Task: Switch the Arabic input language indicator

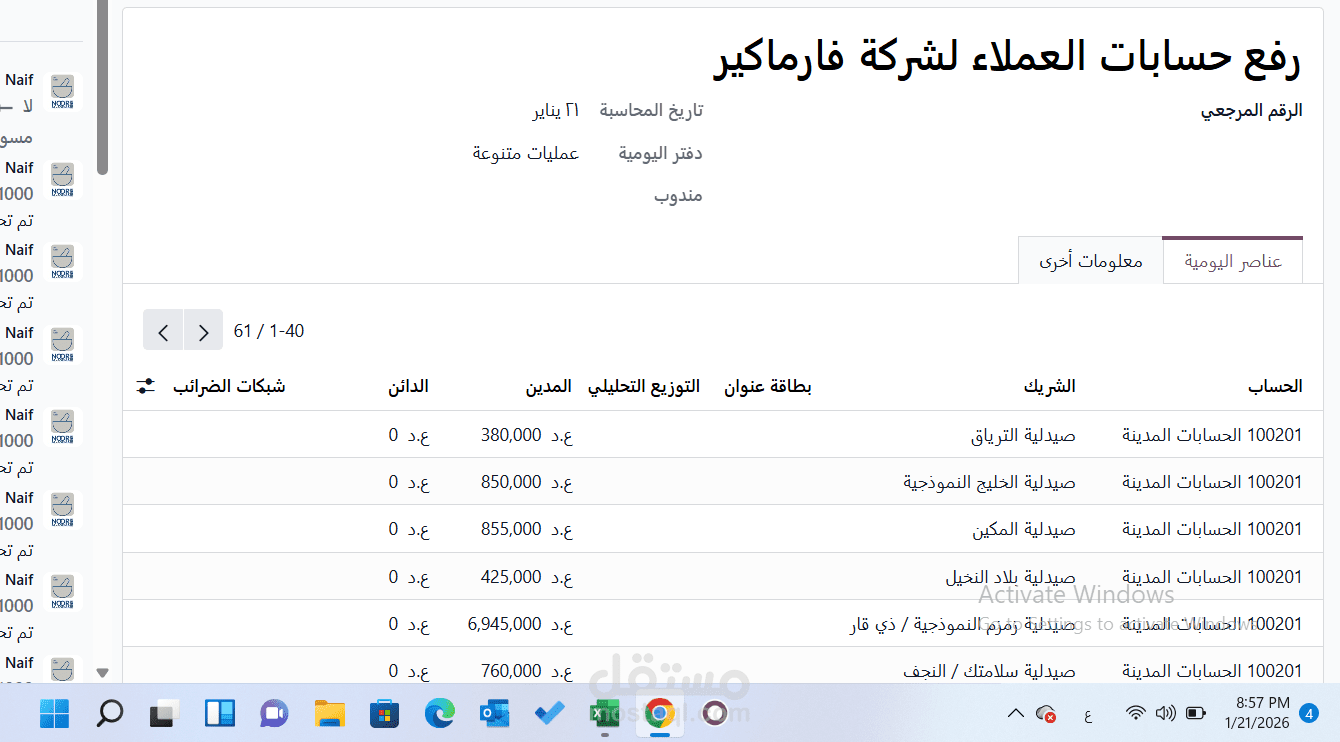Action: tap(1087, 714)
